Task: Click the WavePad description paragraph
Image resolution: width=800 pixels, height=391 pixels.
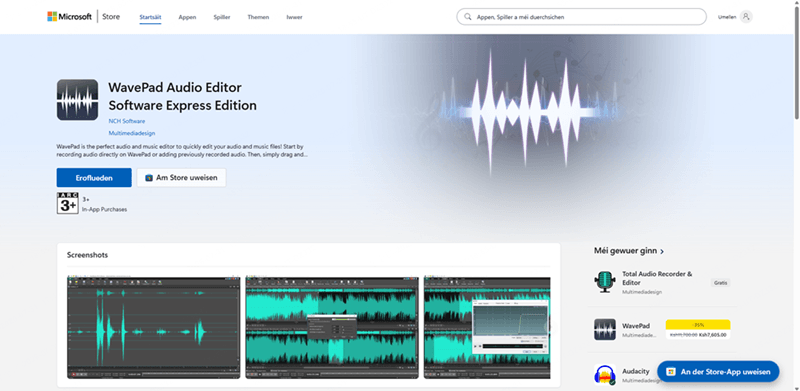Action: (x=182, y=151)
